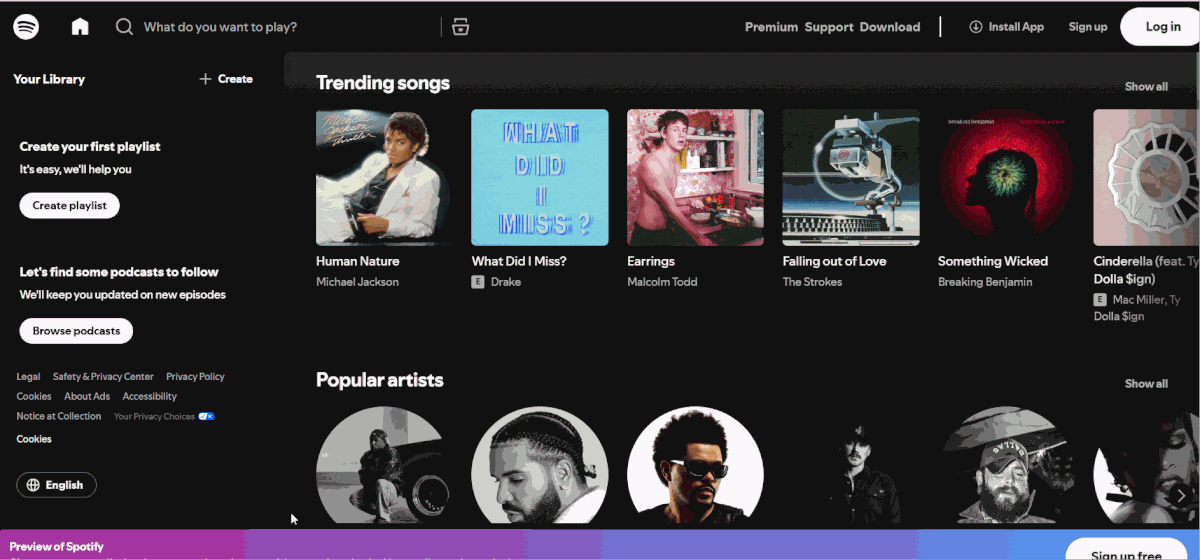Click the Install App download icon
1200x560 pixels.
click(x=976, y=27)
